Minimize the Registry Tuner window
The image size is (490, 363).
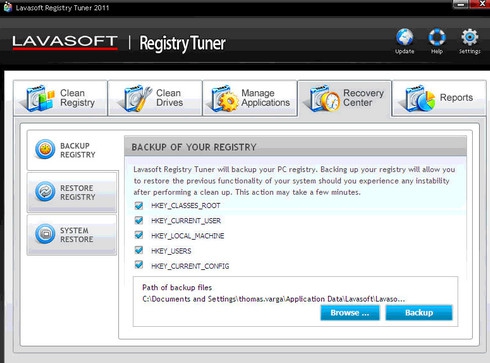[x=461, y=4]
